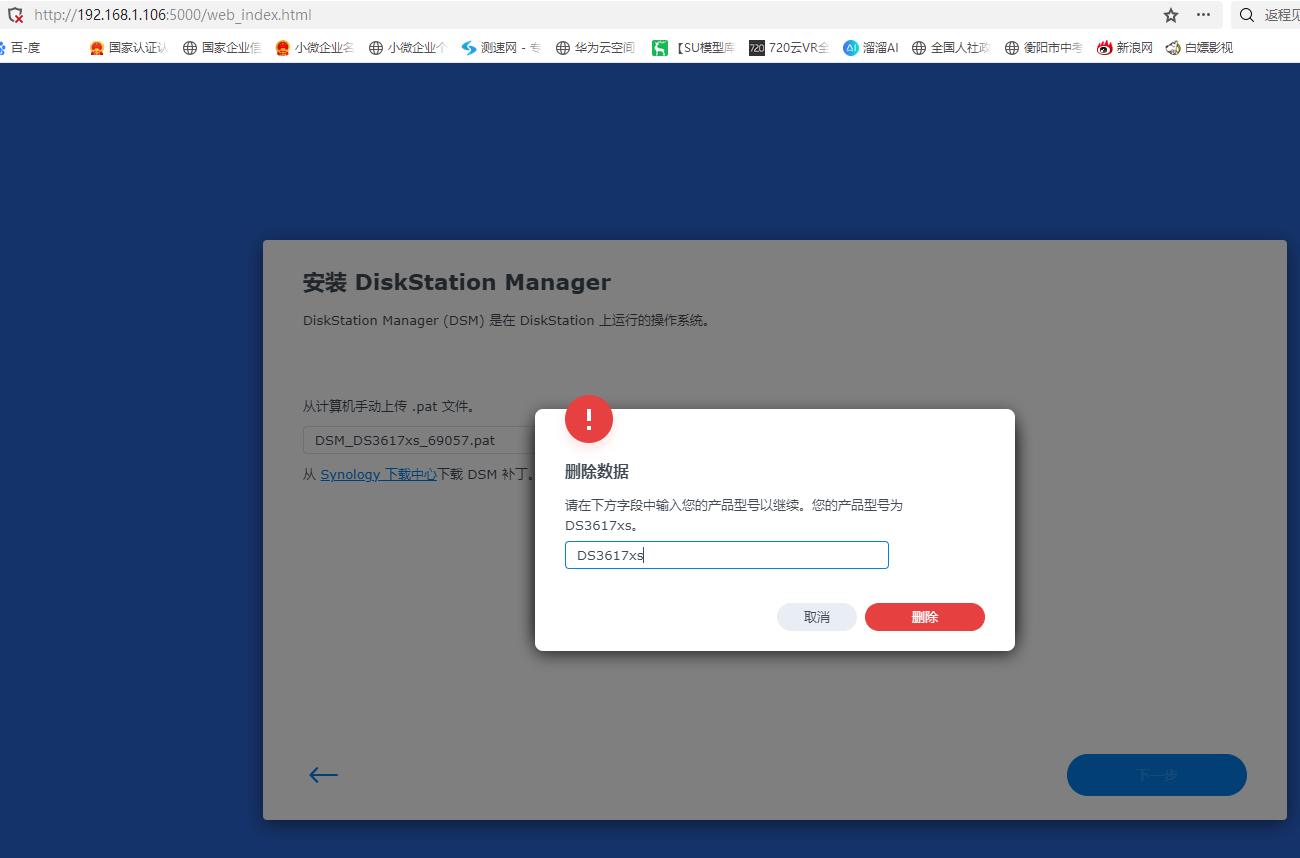
Task: Open the 国家认证认 bookmark
Action: (x=128, y=47)
